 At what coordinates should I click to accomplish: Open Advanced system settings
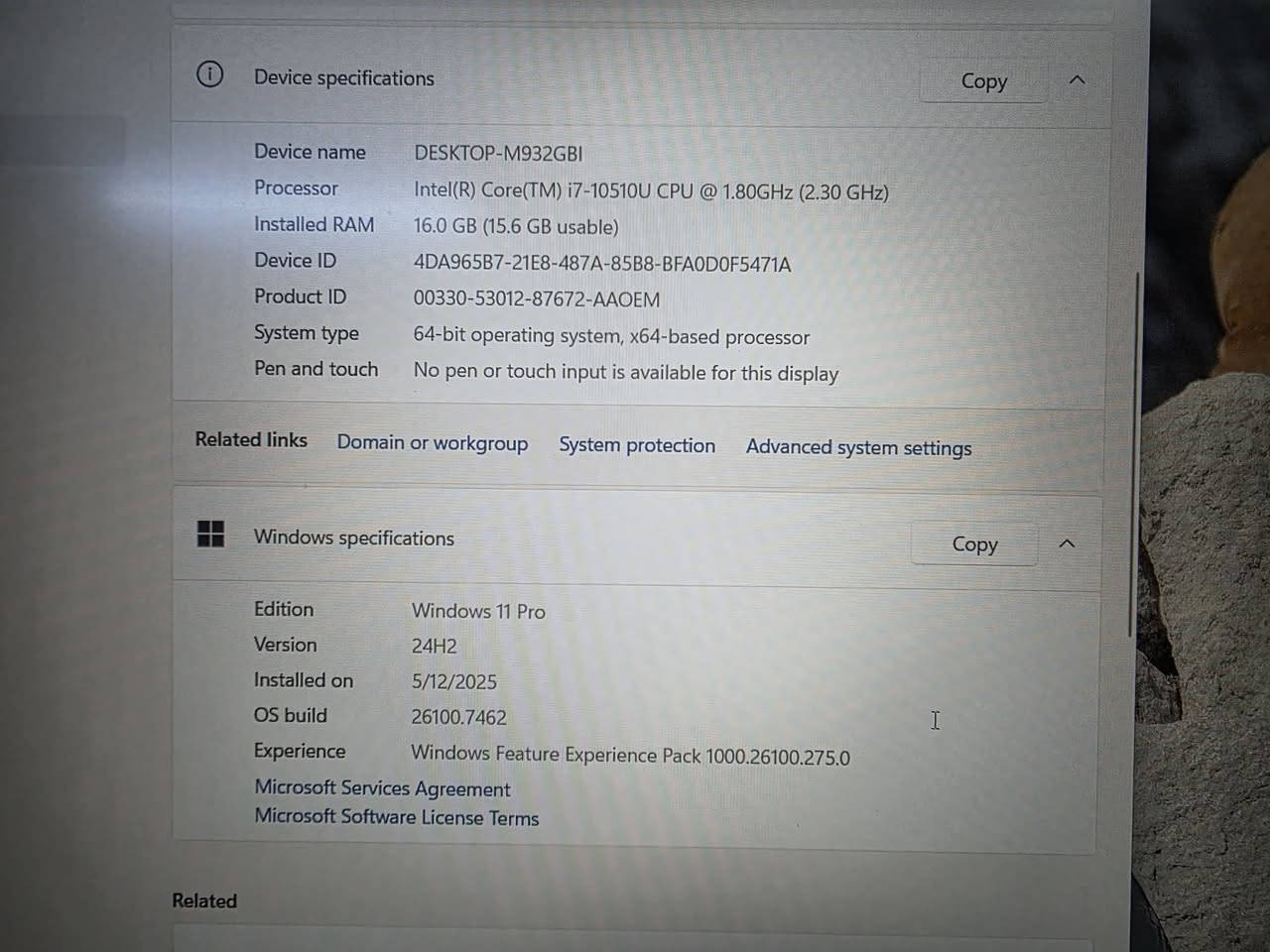[858, 447]
